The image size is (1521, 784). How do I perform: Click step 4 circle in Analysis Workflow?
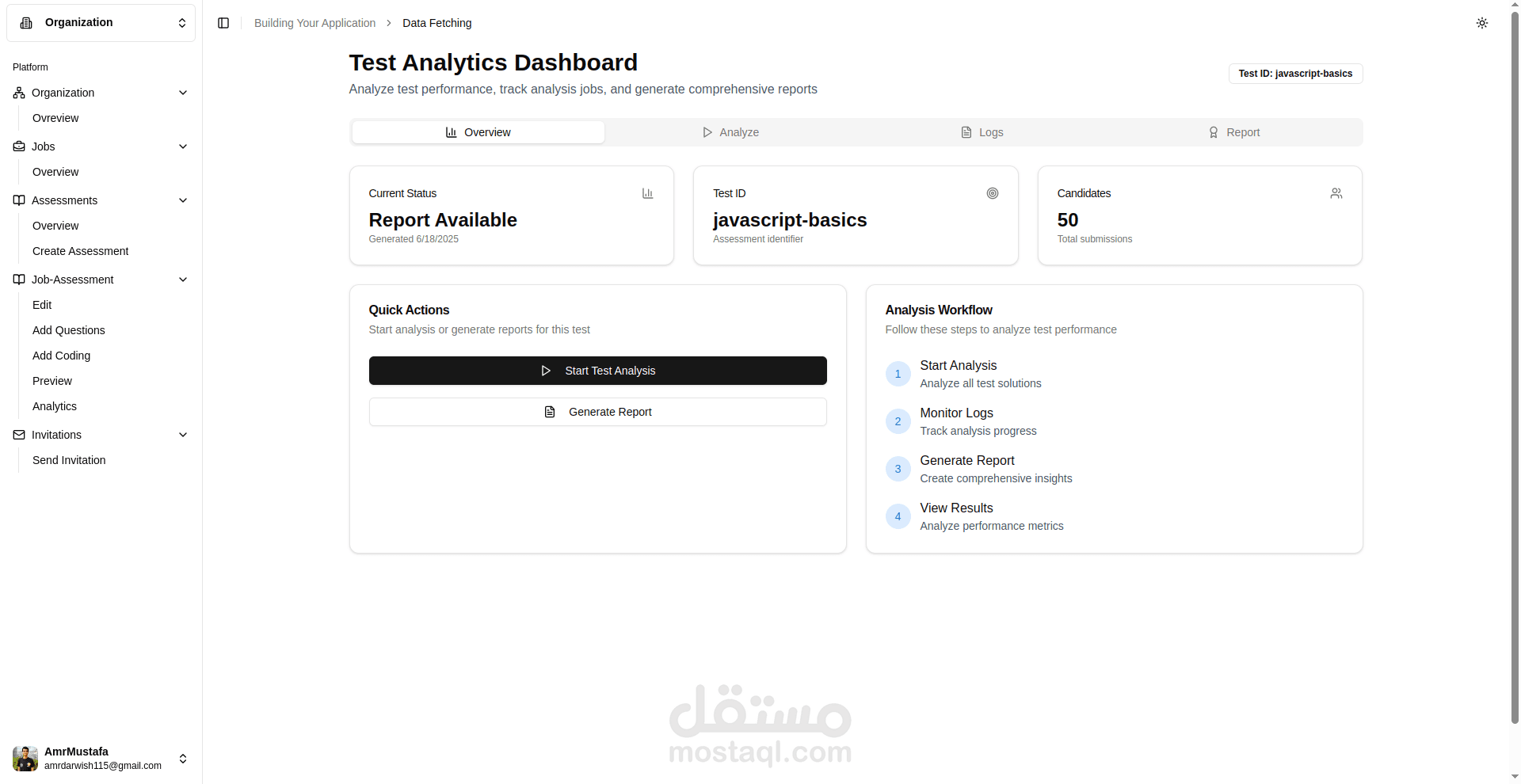898,516
